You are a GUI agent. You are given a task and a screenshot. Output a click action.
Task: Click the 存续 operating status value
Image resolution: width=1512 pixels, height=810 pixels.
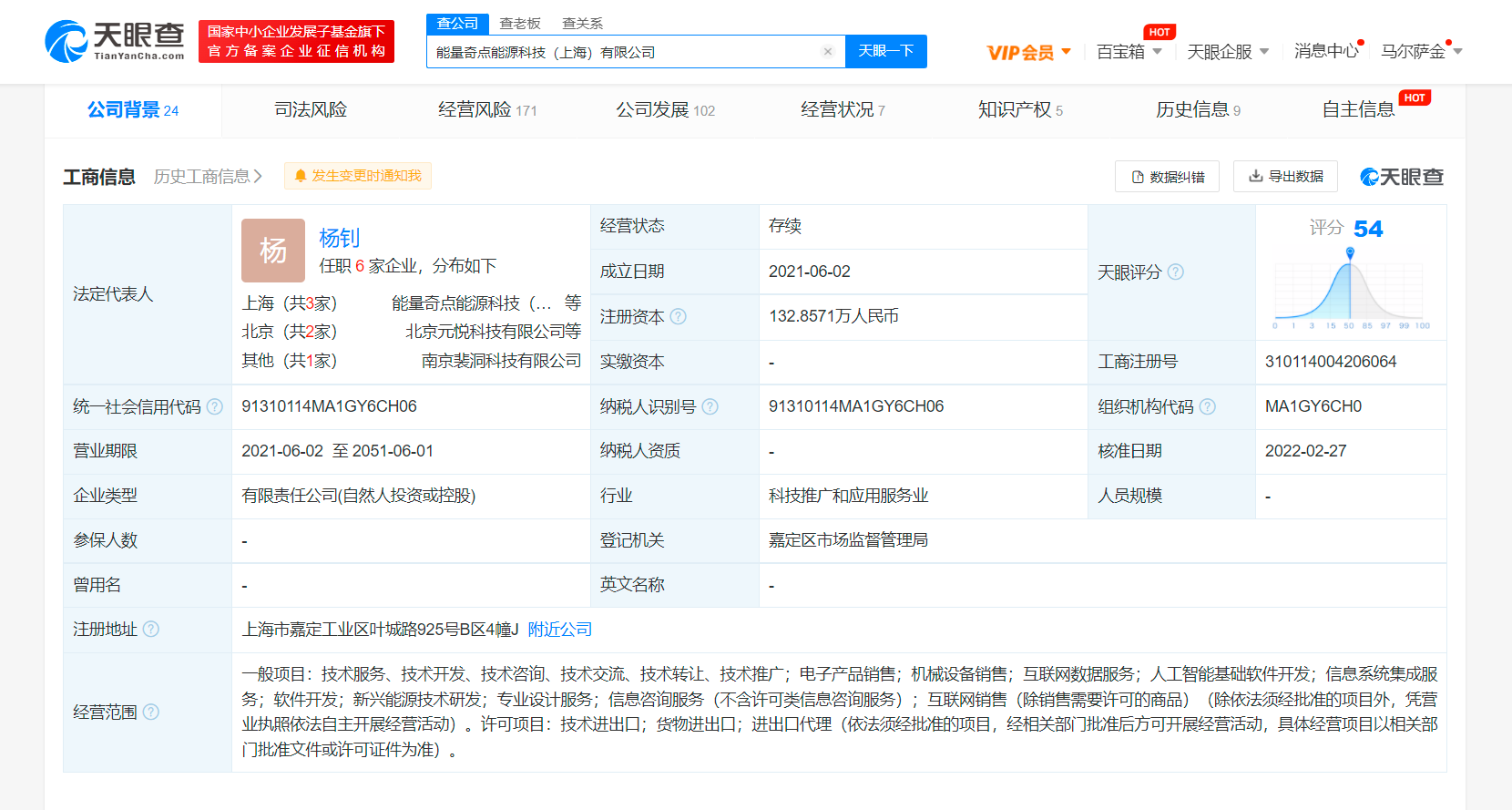(785, 226)
